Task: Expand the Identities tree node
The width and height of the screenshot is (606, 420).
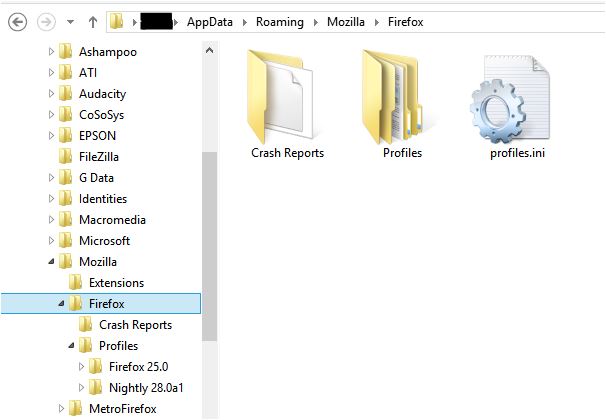Action: (51, 199)
